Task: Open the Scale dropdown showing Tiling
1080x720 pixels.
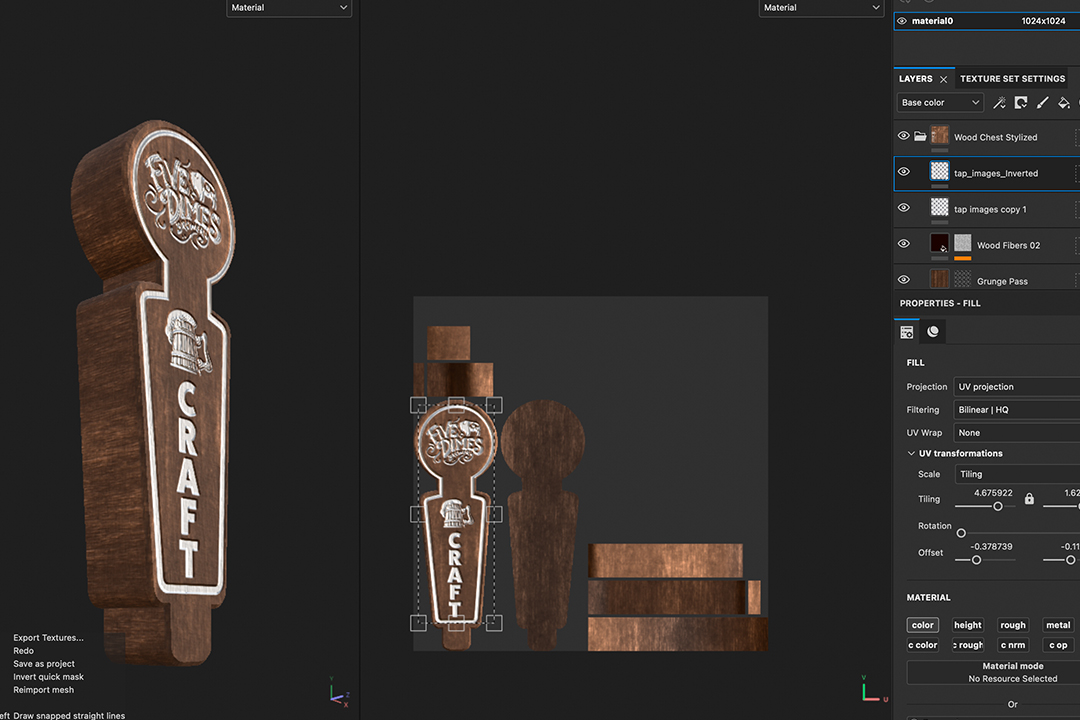Action: point(1017,474)
